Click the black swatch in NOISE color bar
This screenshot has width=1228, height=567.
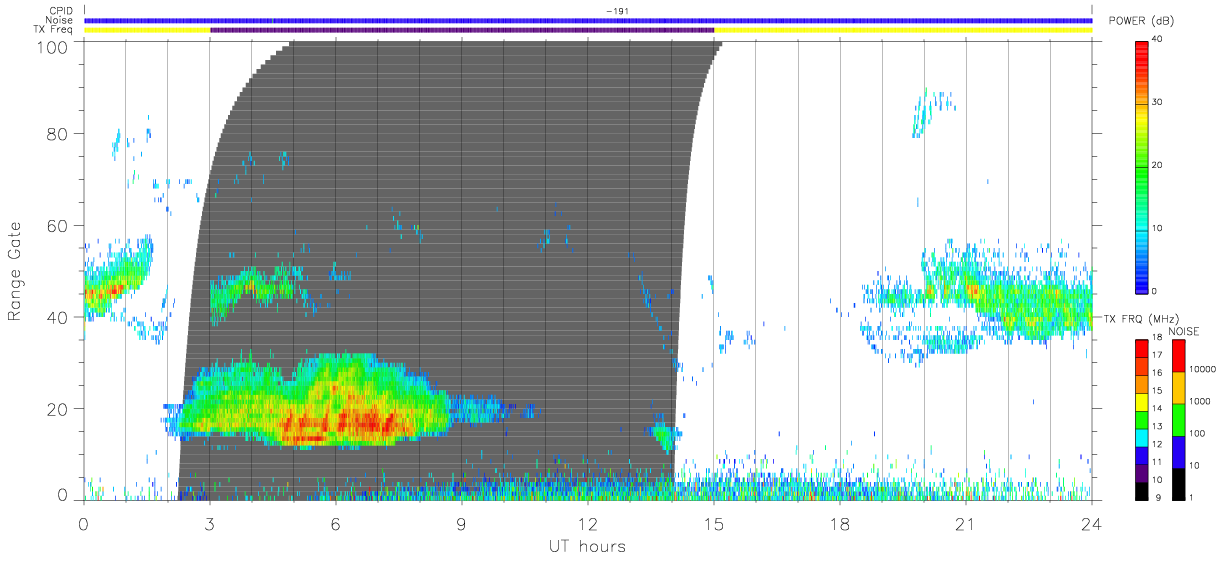click(x=1178, y=482)
